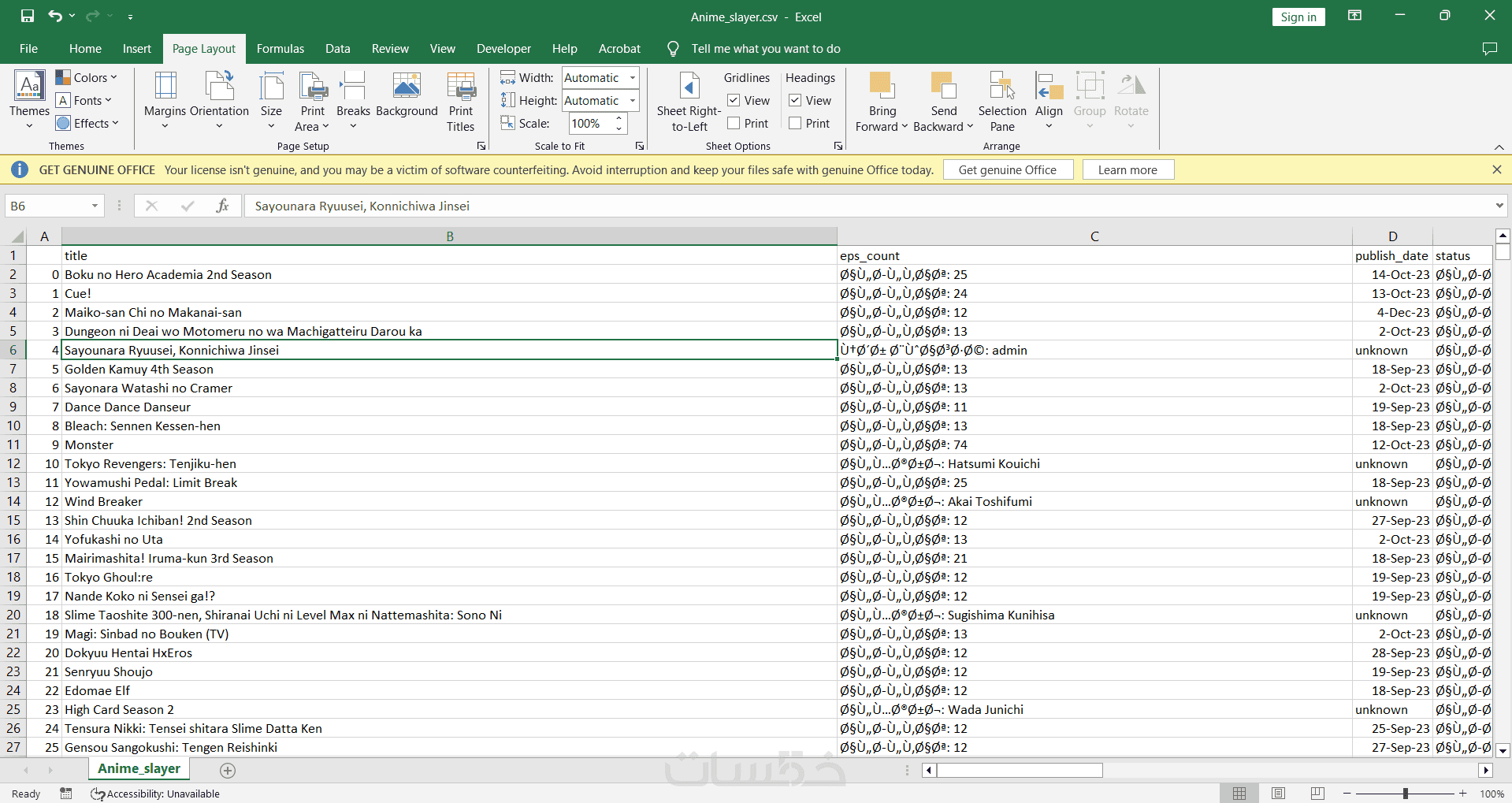This screenshot has width=1512, height=803.
Task: Click the formula bar text
Action: click(x=362, y=206)
